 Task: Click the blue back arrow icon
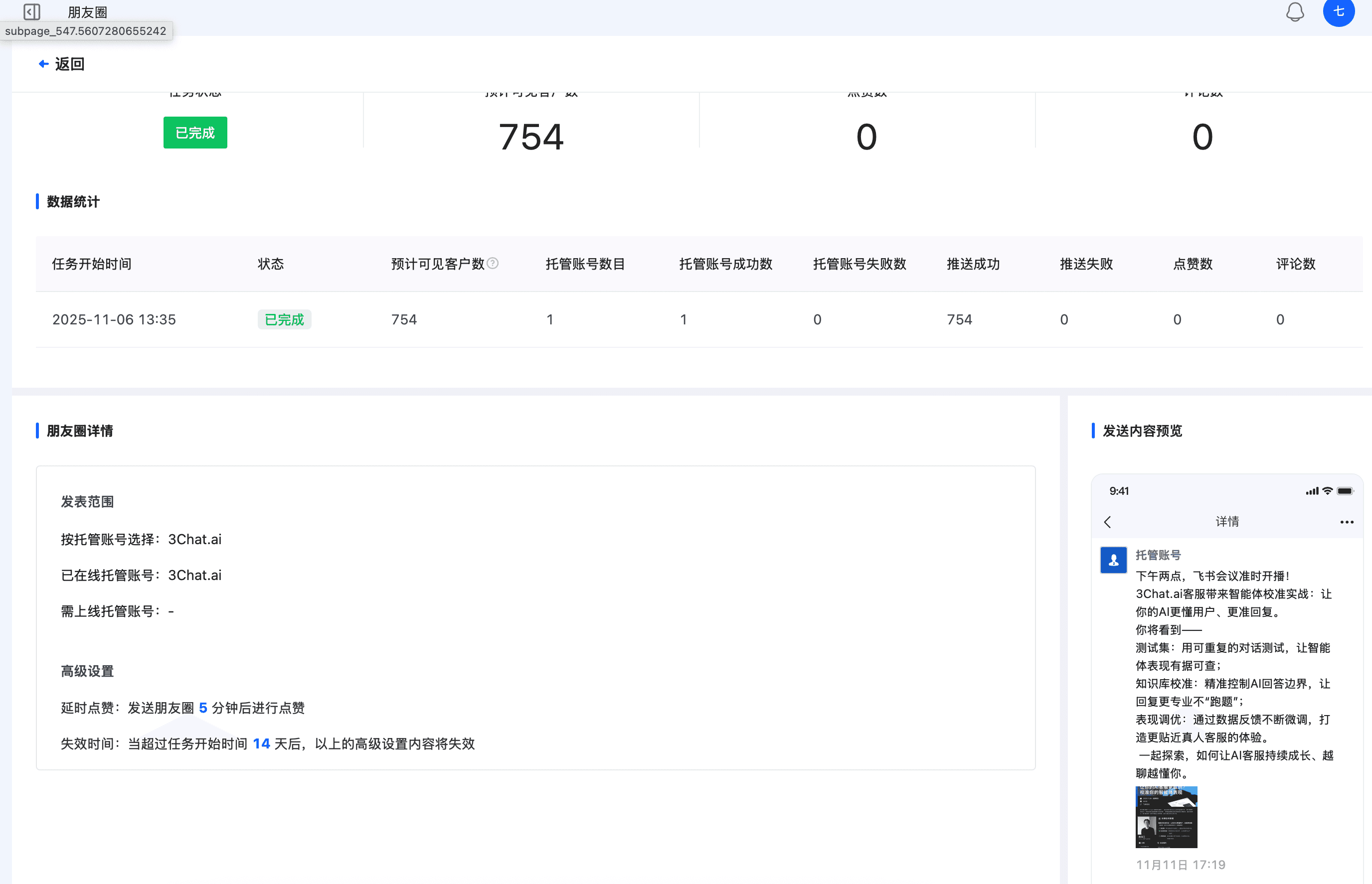pyautogui.click(x=43, y=64)
